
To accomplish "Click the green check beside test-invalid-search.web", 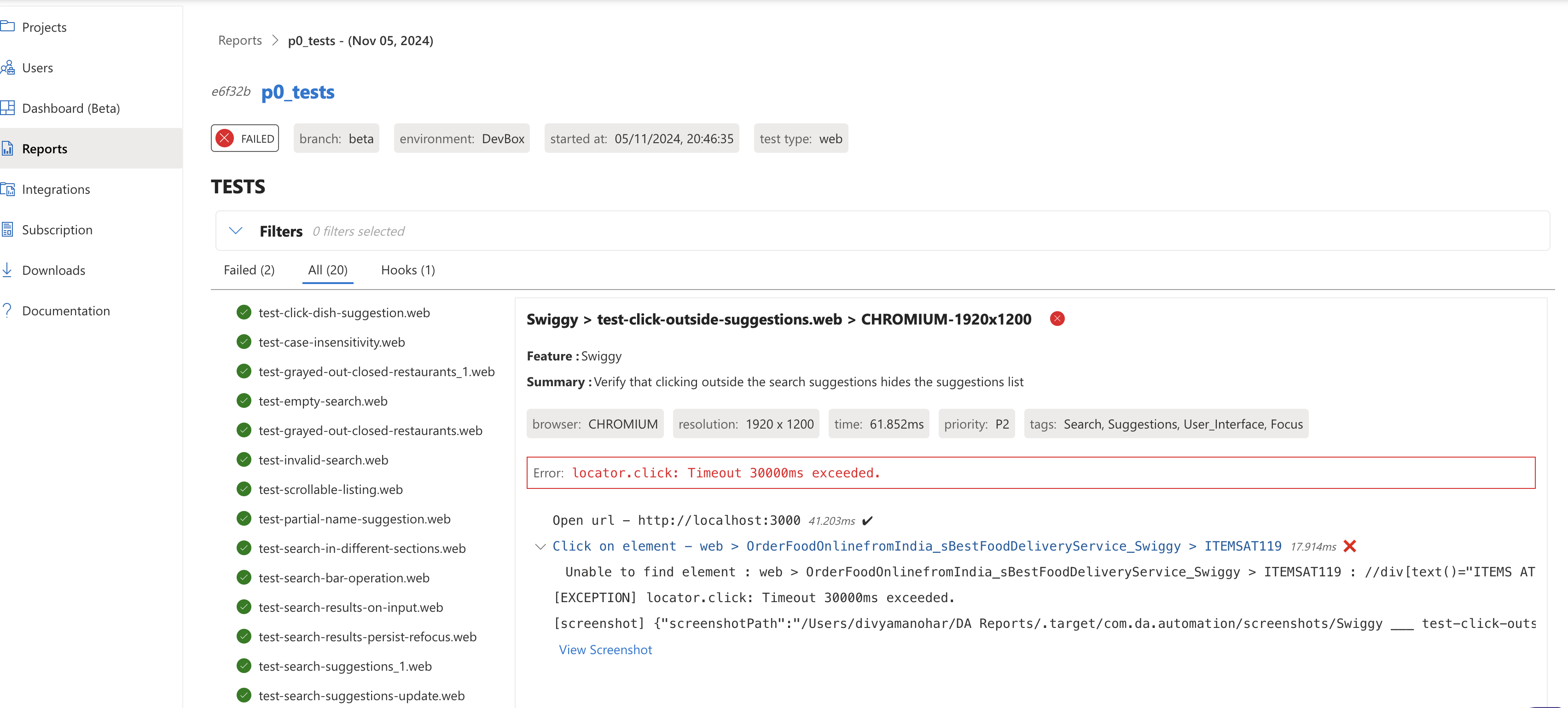I will pos(244,459).
